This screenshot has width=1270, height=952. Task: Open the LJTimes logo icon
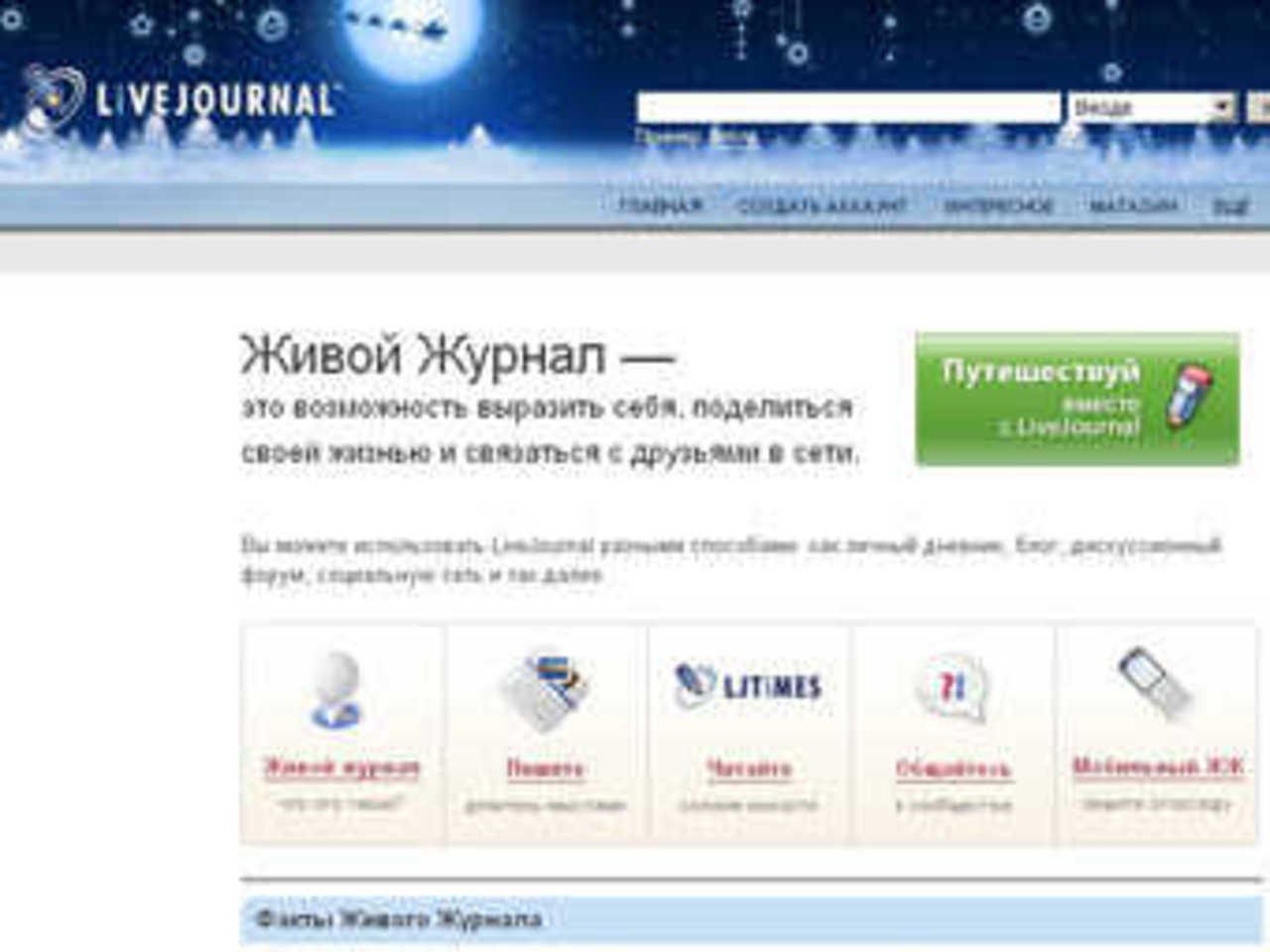748,686
